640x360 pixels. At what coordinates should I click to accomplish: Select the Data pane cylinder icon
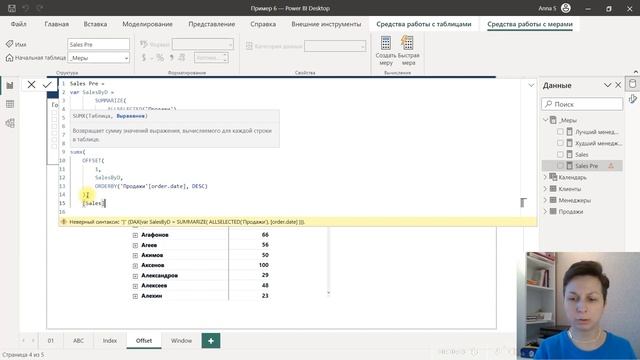(x=632, y=84)
